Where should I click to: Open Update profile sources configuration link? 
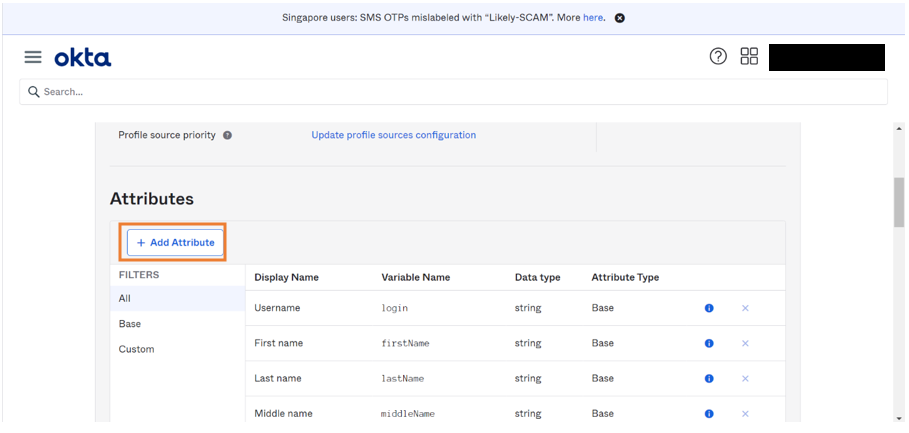coord(393,135)
